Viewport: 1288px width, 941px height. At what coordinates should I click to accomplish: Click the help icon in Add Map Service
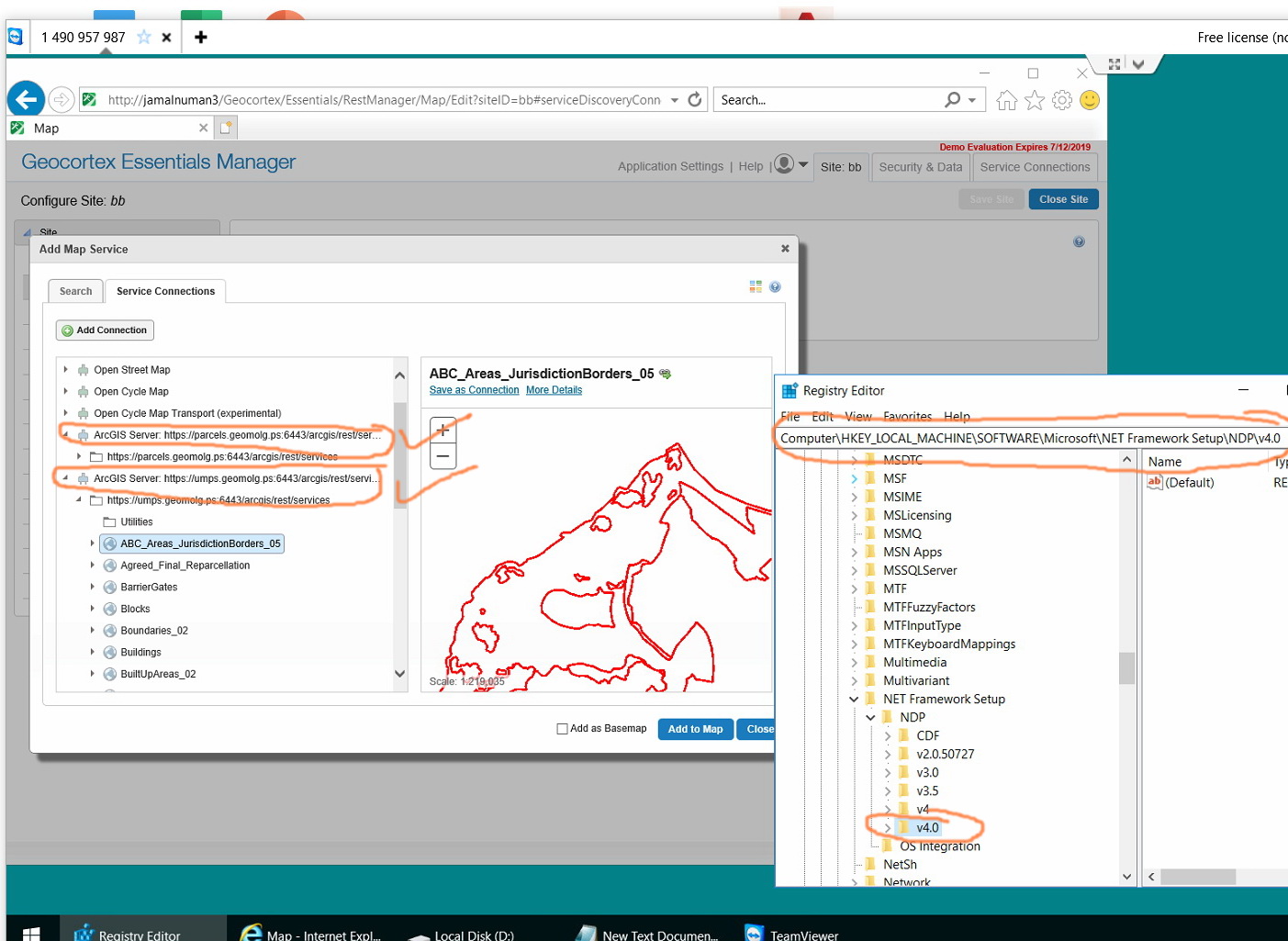point(776,287)
